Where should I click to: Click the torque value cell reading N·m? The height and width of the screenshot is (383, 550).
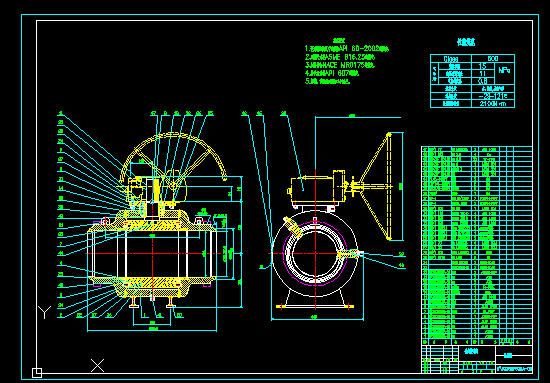(x=493, y=103)
